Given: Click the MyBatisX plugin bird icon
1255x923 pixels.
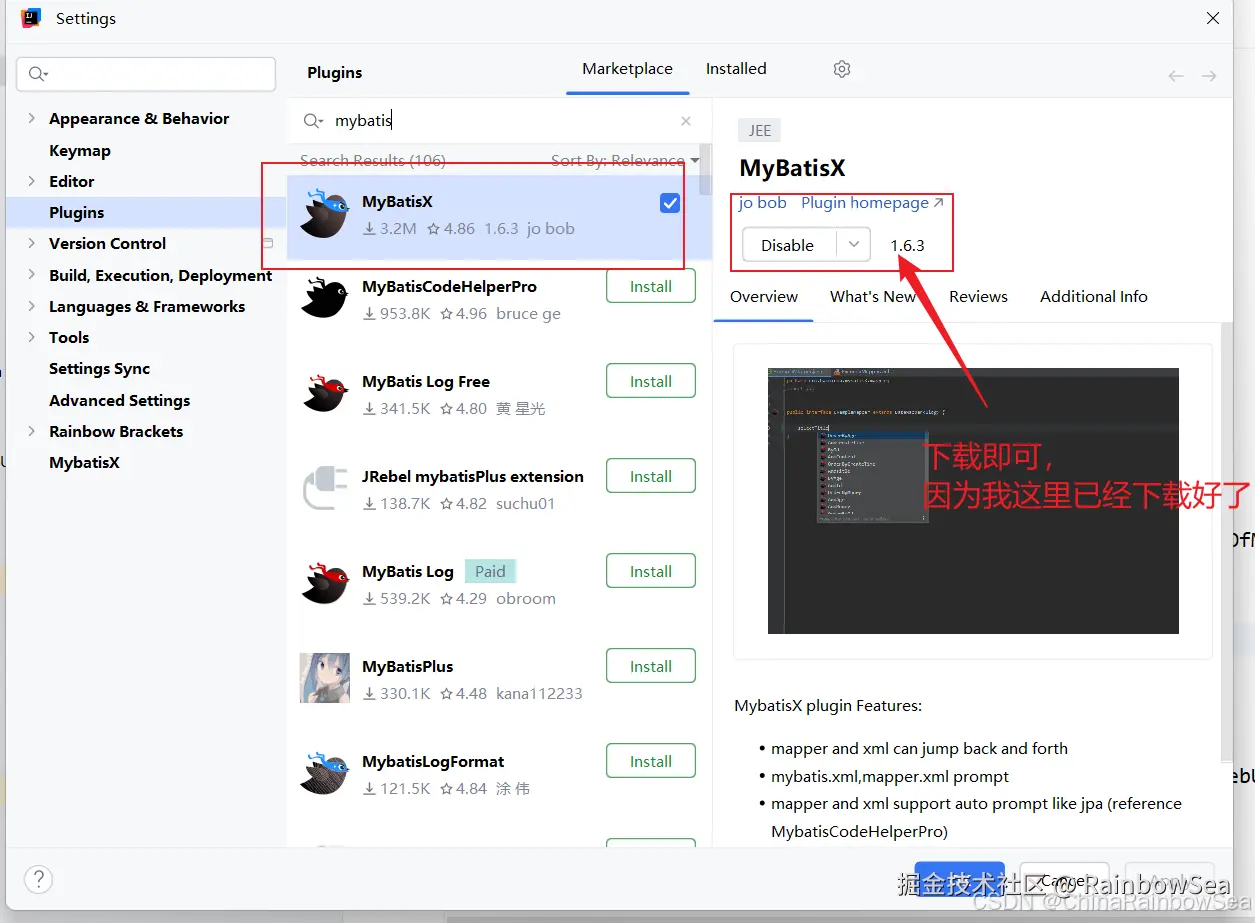Looking at the screenshot, I should point(325,213).
